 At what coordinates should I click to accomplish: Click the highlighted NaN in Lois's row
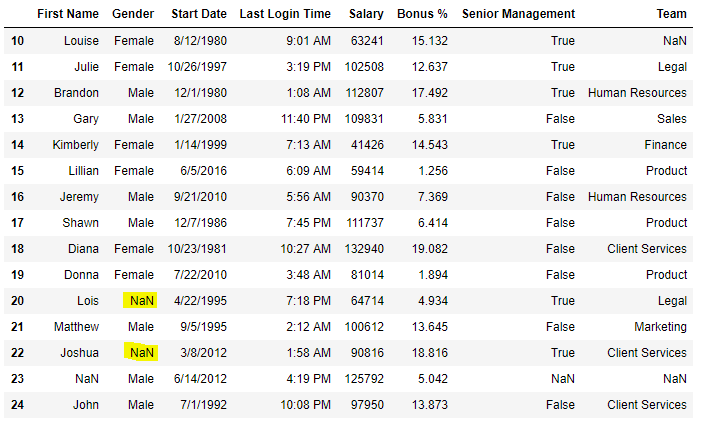tap(142, 301)
